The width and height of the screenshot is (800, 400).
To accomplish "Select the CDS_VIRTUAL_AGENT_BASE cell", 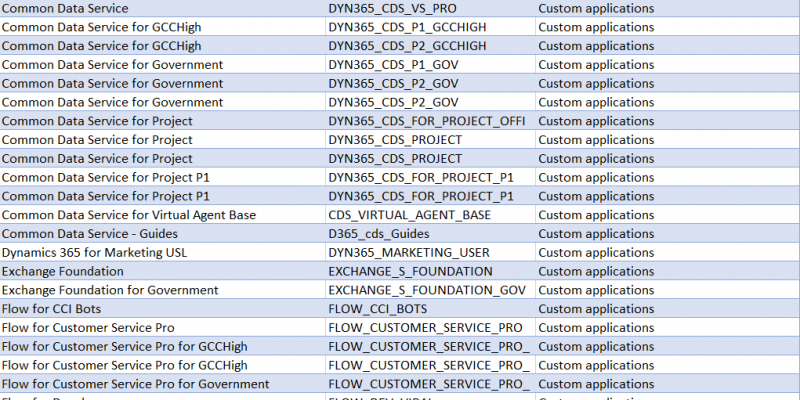I will (x=430, y=215).
